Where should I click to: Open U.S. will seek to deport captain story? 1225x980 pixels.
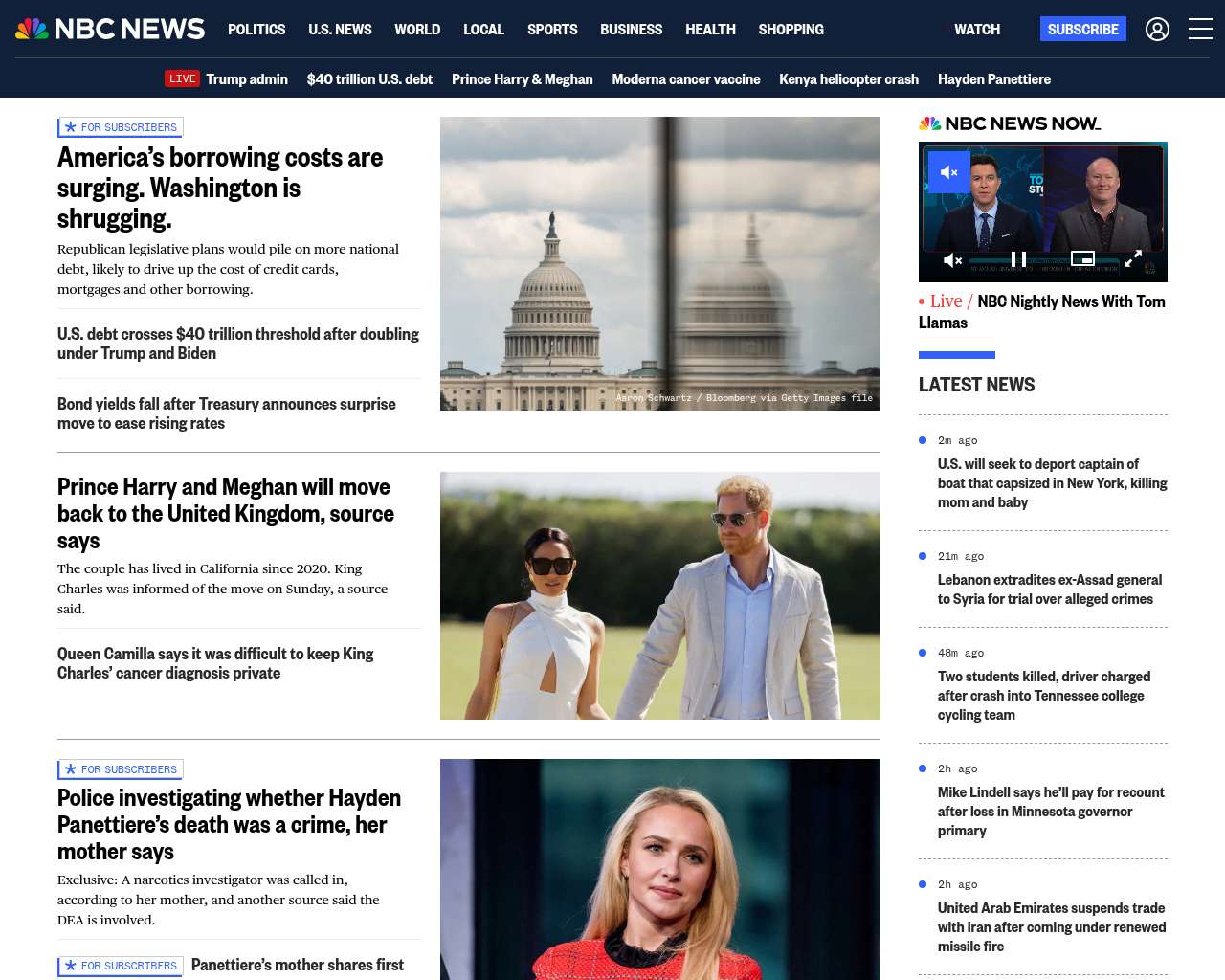point(1053,483)
